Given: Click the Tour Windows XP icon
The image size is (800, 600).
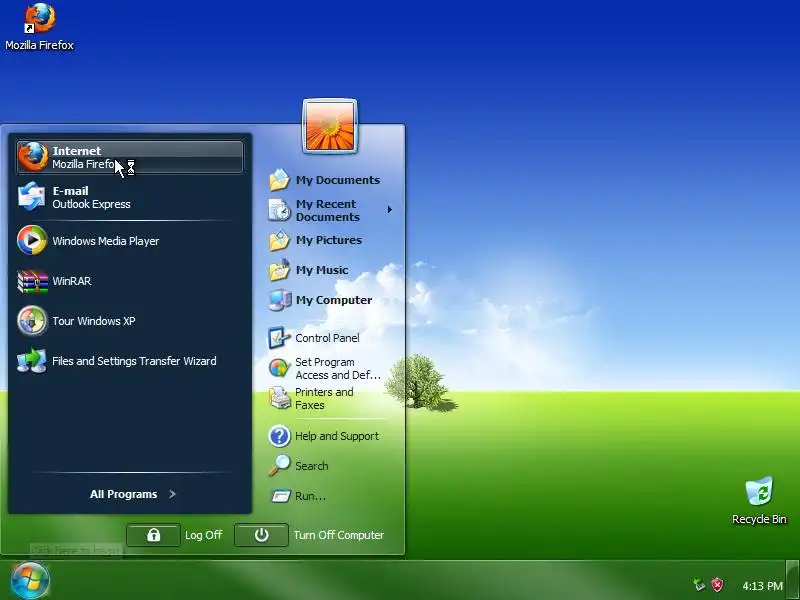Looking at the screenshot, I should coord(32,320).
